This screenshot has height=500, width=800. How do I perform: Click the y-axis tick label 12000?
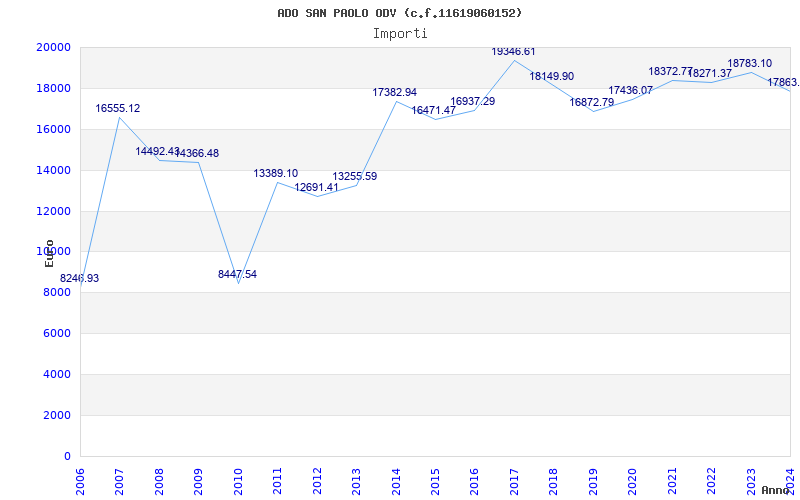point(54,211)
